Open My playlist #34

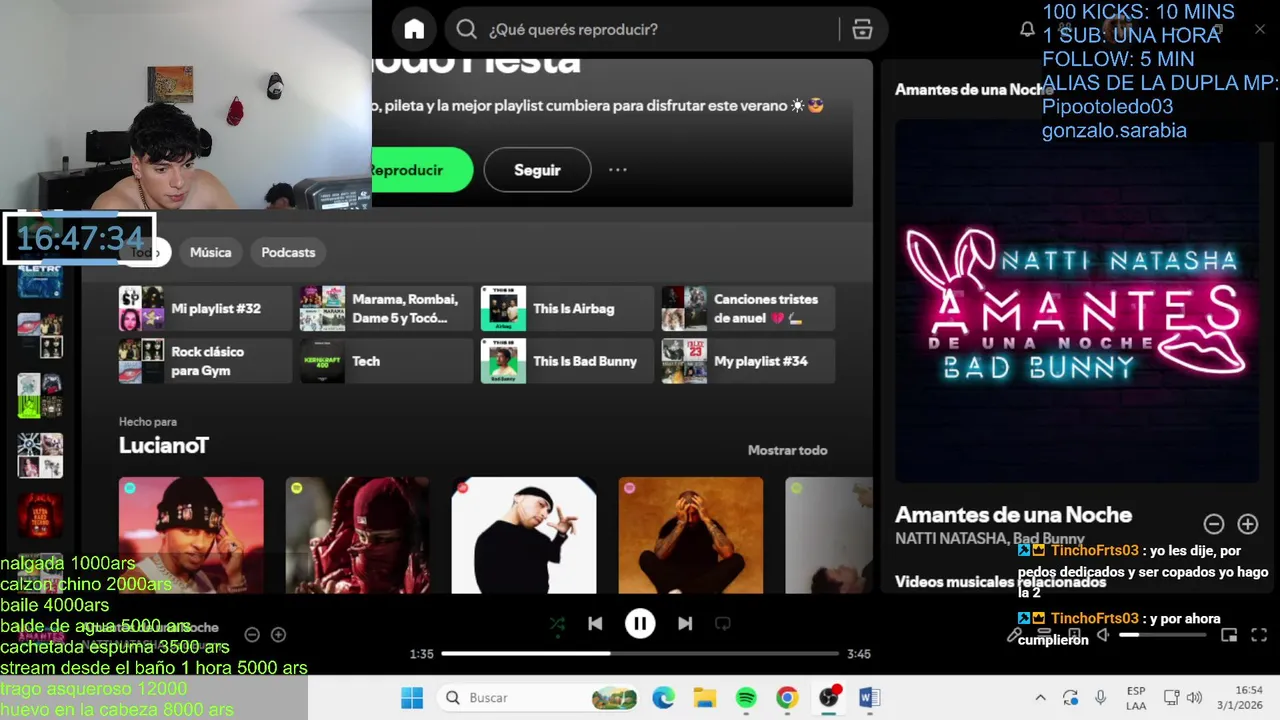(747, 361)
